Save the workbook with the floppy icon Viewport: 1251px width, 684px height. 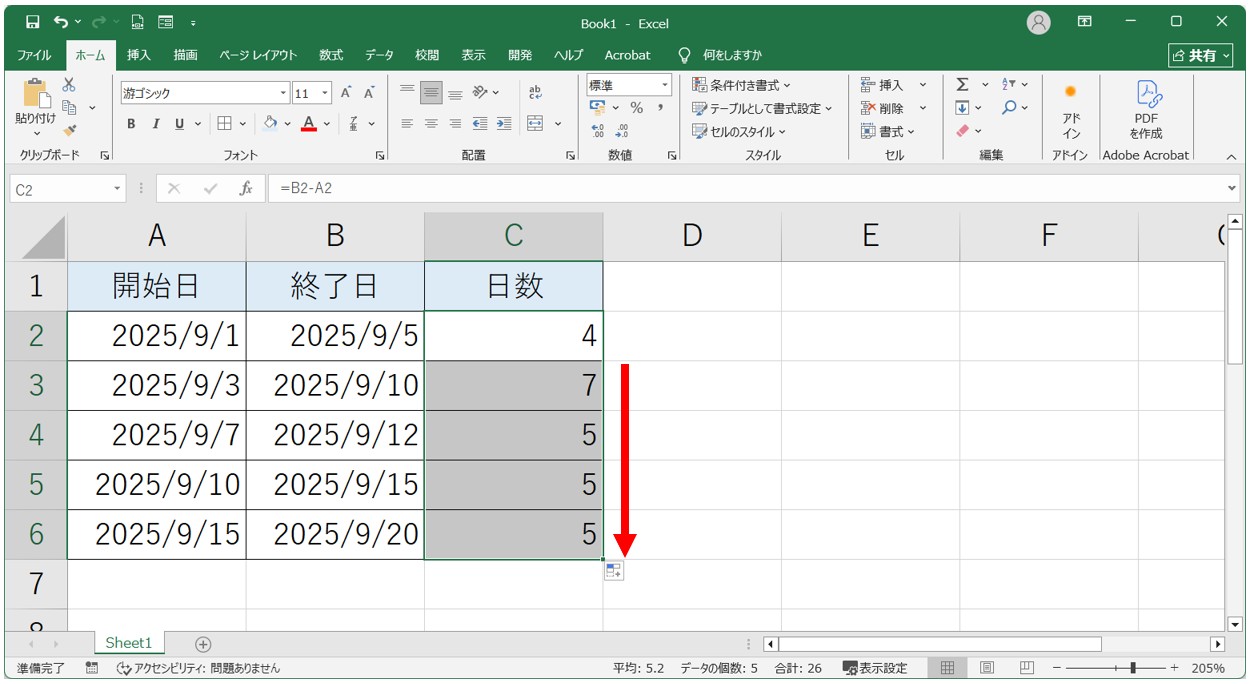tap(32, 22)
